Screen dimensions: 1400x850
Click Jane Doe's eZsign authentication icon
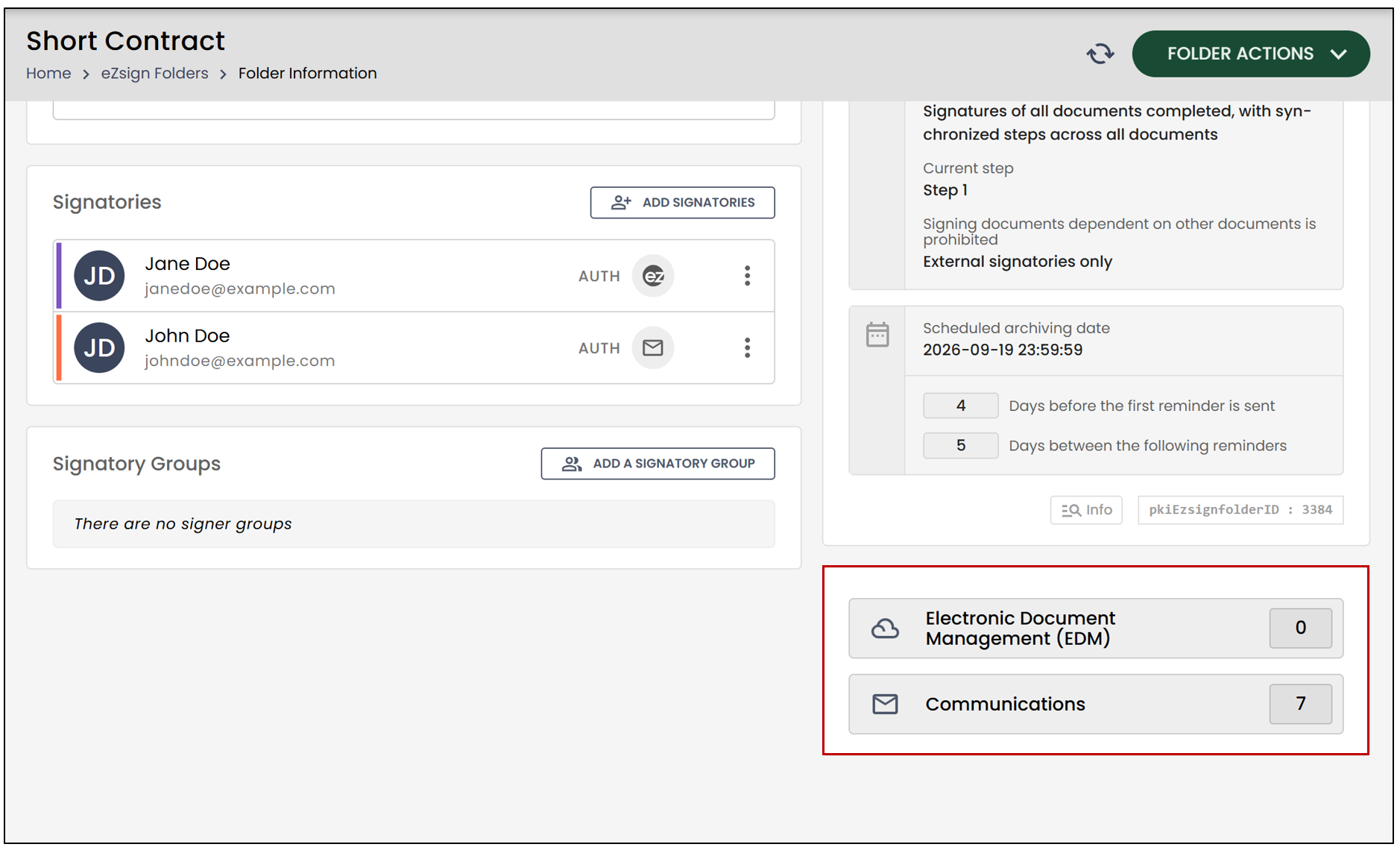click(653, 276)
